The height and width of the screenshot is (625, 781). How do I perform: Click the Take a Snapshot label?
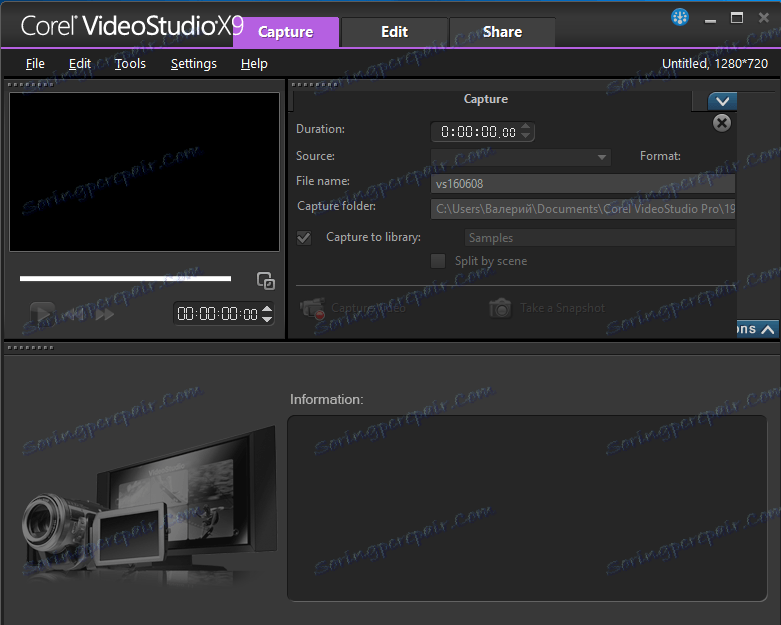562,308
